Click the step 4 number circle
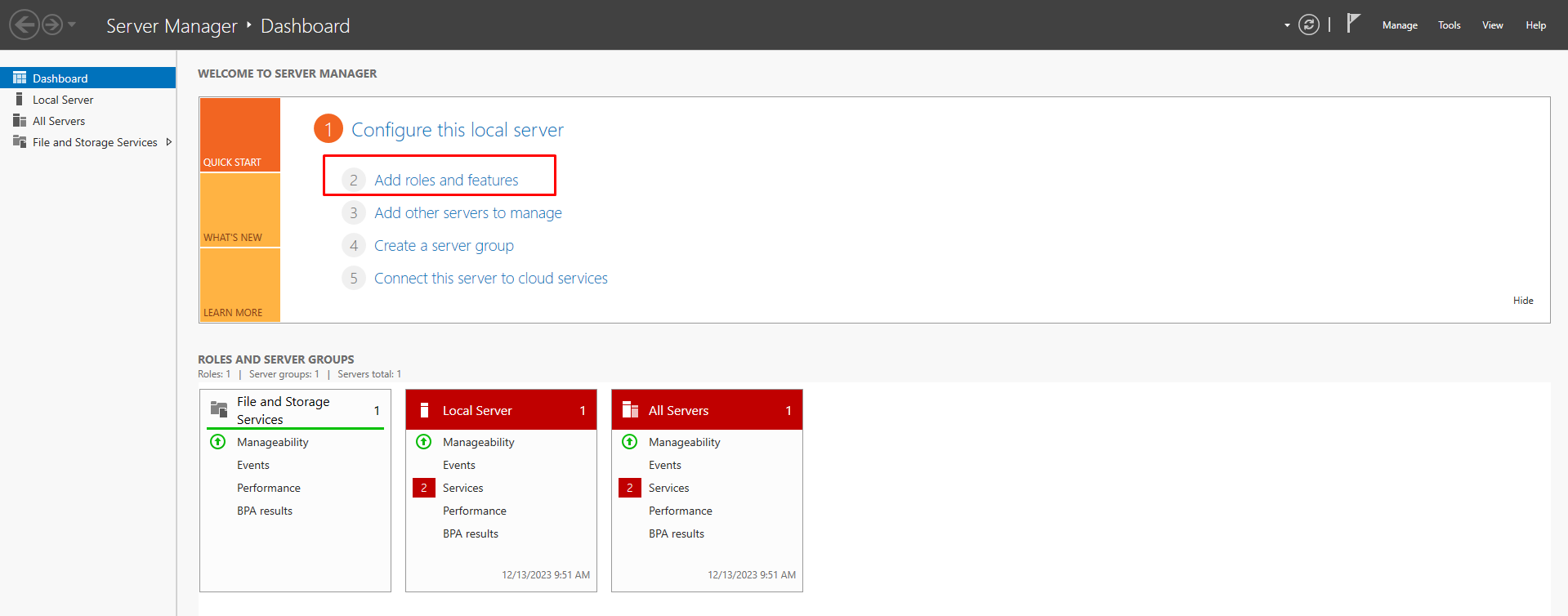1568x616 pixels. [x=353, y=245]
